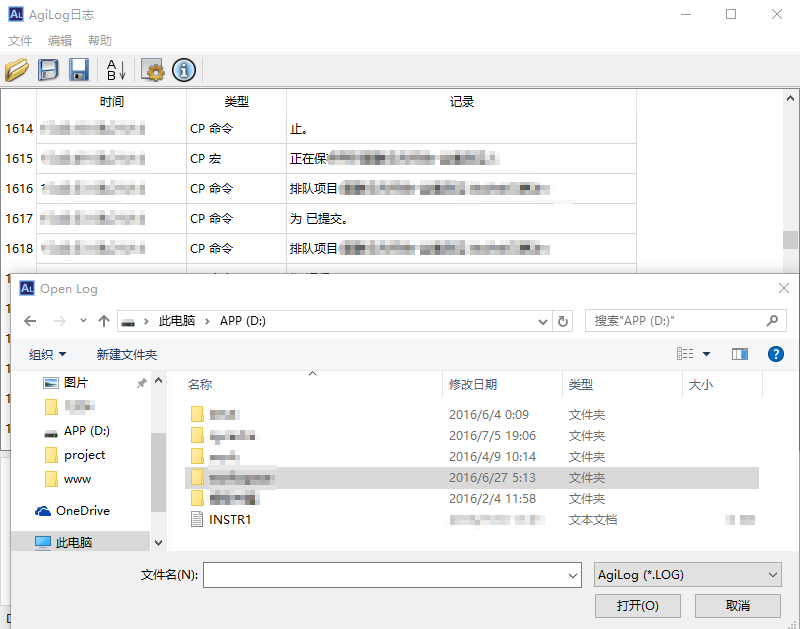Open the 帮助 menu

click(100, 41)
